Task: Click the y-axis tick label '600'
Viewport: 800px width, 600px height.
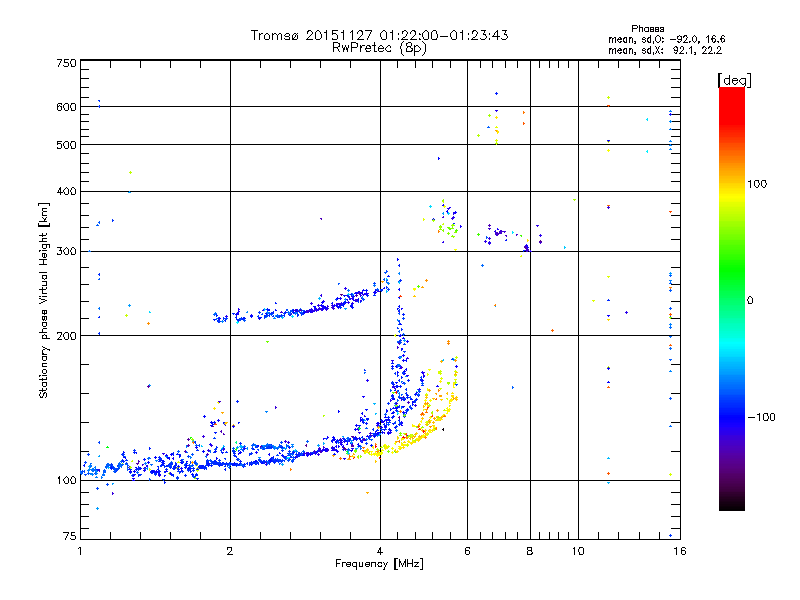Action: tap(67, 107)
